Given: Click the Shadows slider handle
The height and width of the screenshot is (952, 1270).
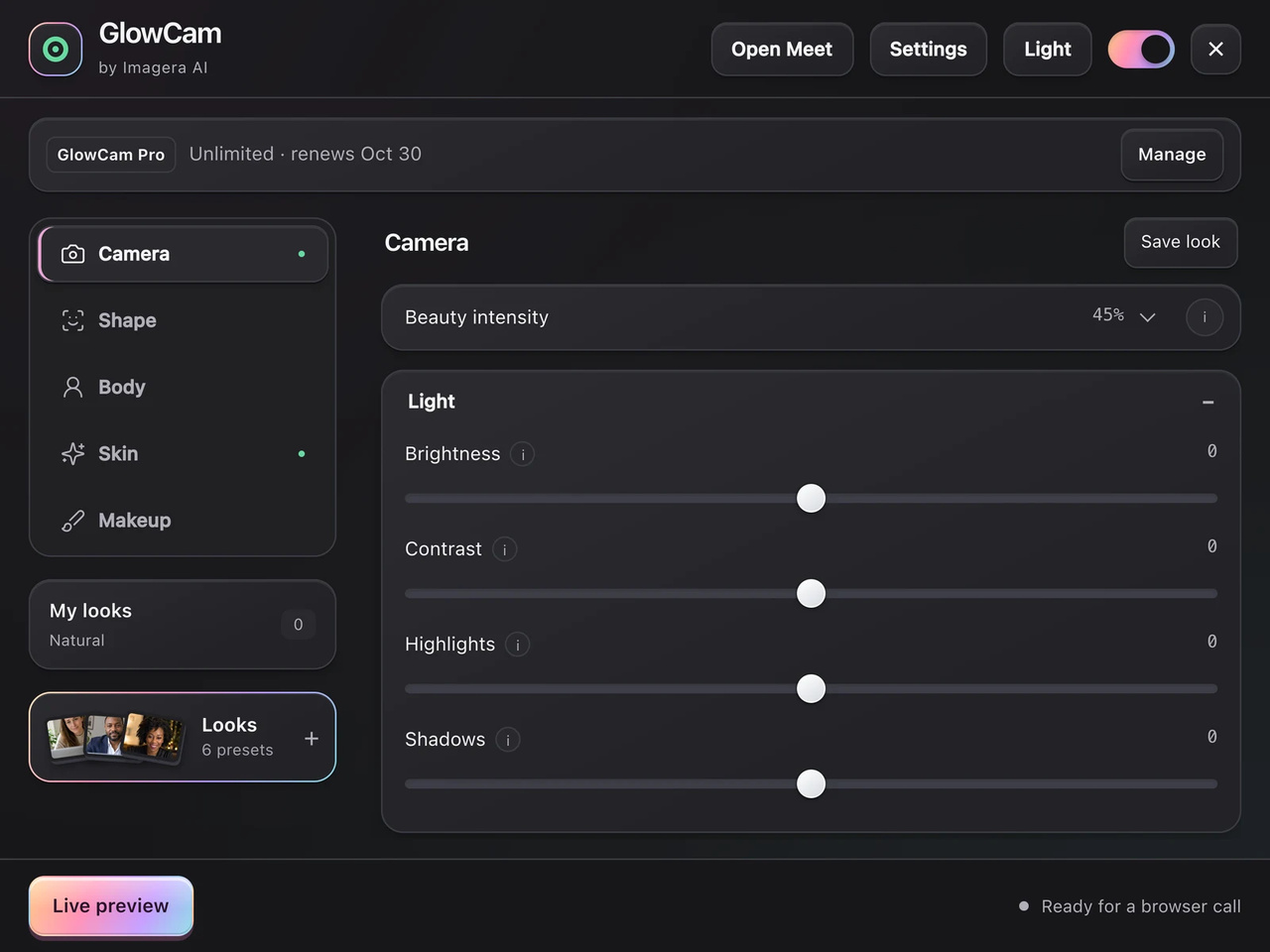Looking at the screenshot, I should pyautogui.click(x=812, y=783).
